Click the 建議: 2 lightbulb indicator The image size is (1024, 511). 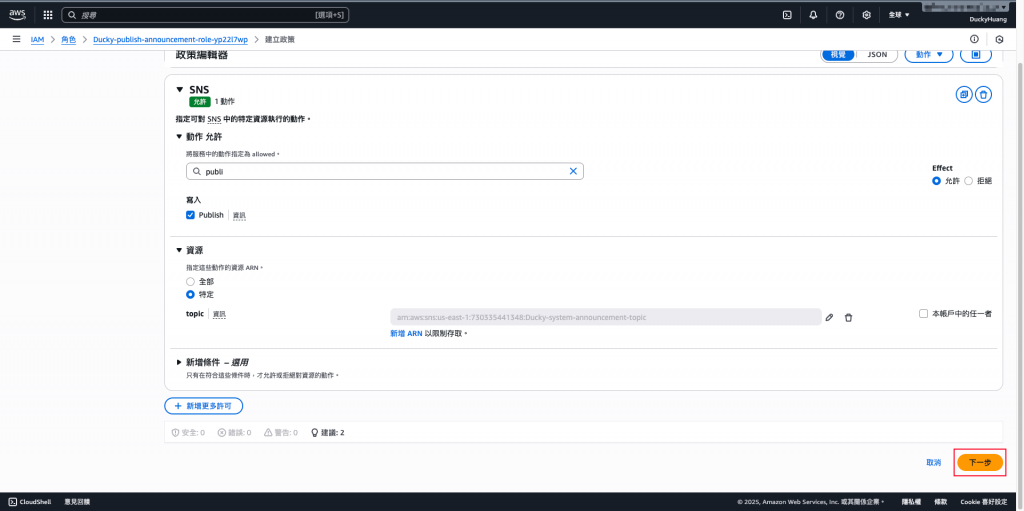coord(327,433)
